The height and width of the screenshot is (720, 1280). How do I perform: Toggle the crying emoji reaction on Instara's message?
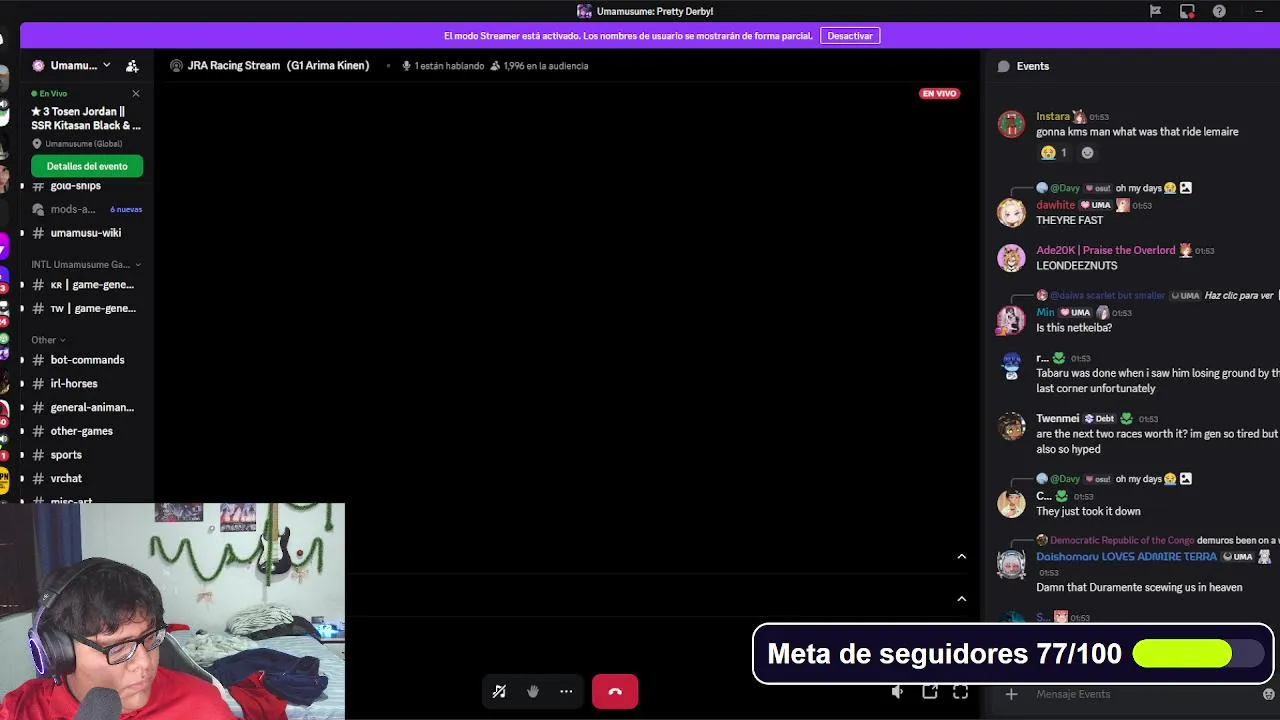1054,153
